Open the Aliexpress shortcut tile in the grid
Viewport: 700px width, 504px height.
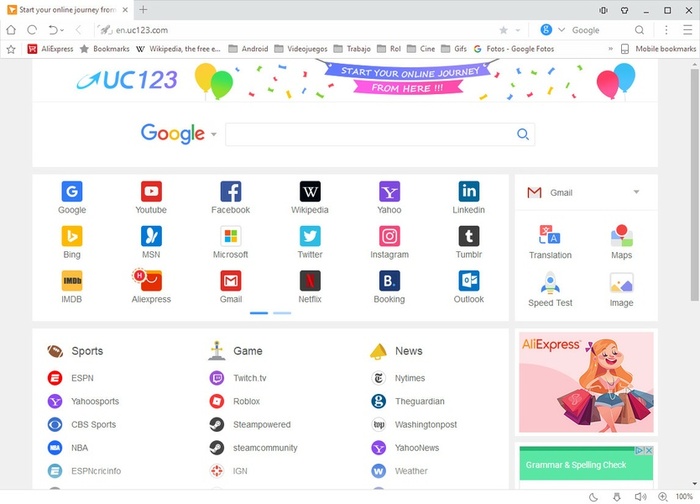151,287
